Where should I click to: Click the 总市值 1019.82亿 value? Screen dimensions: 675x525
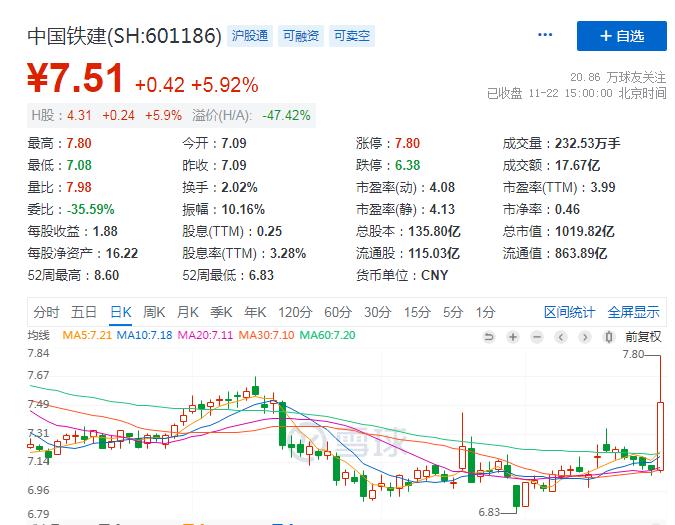pos(584,231)
